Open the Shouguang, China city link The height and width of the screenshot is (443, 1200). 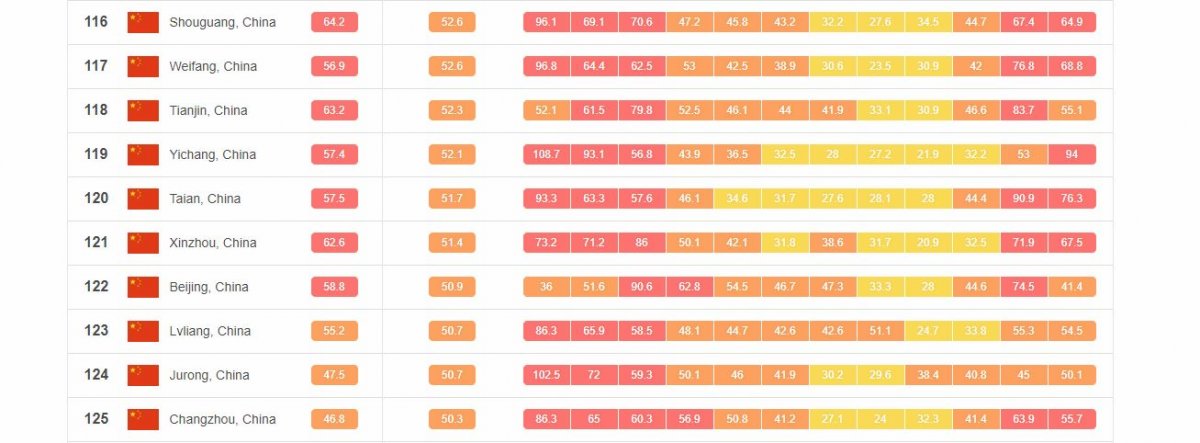tap(223, 22)
